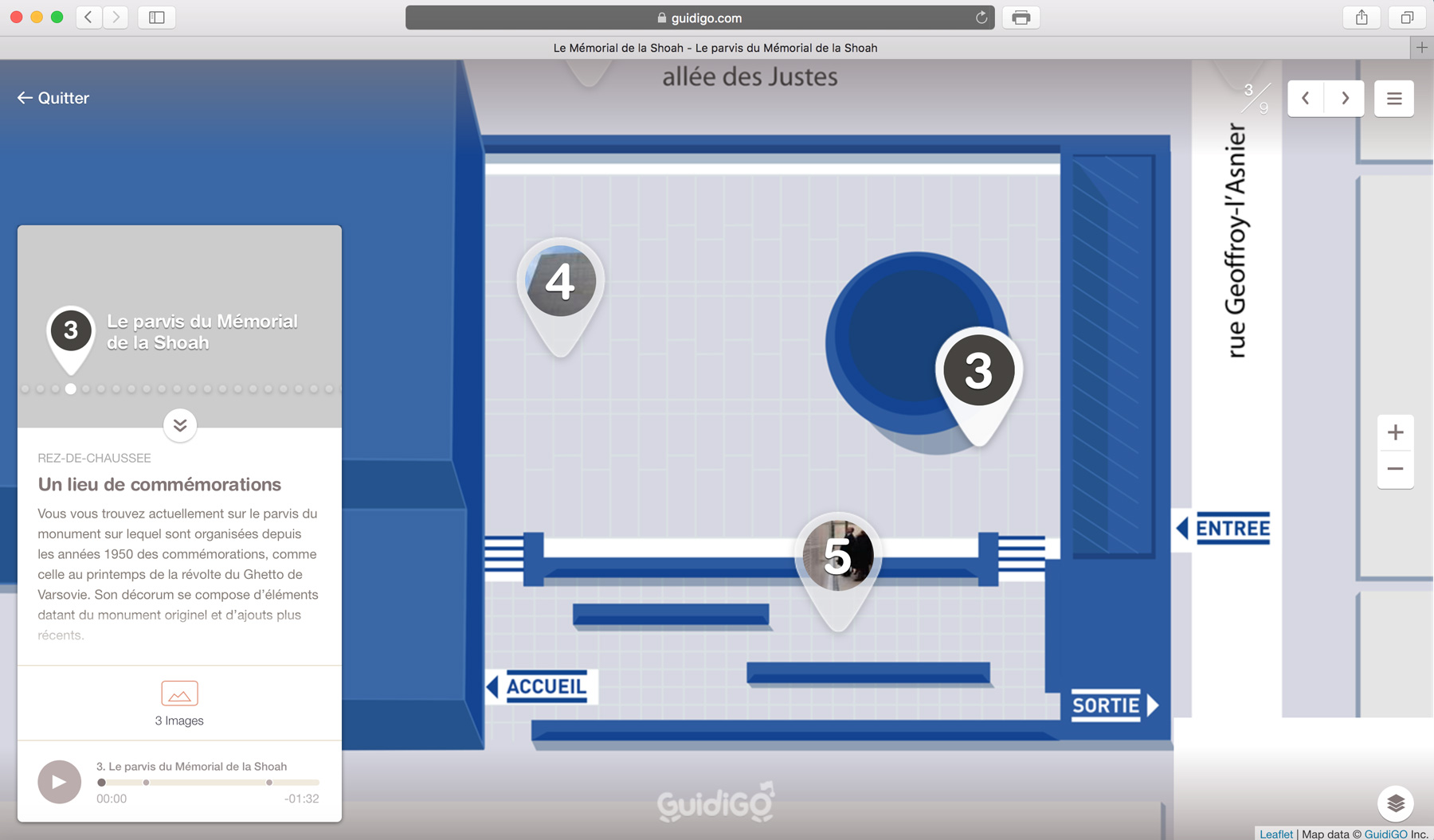Viewport: 1434px width, 840px height.
Task: Click Quitter to exit the tour
Action: tap(53, 98)
